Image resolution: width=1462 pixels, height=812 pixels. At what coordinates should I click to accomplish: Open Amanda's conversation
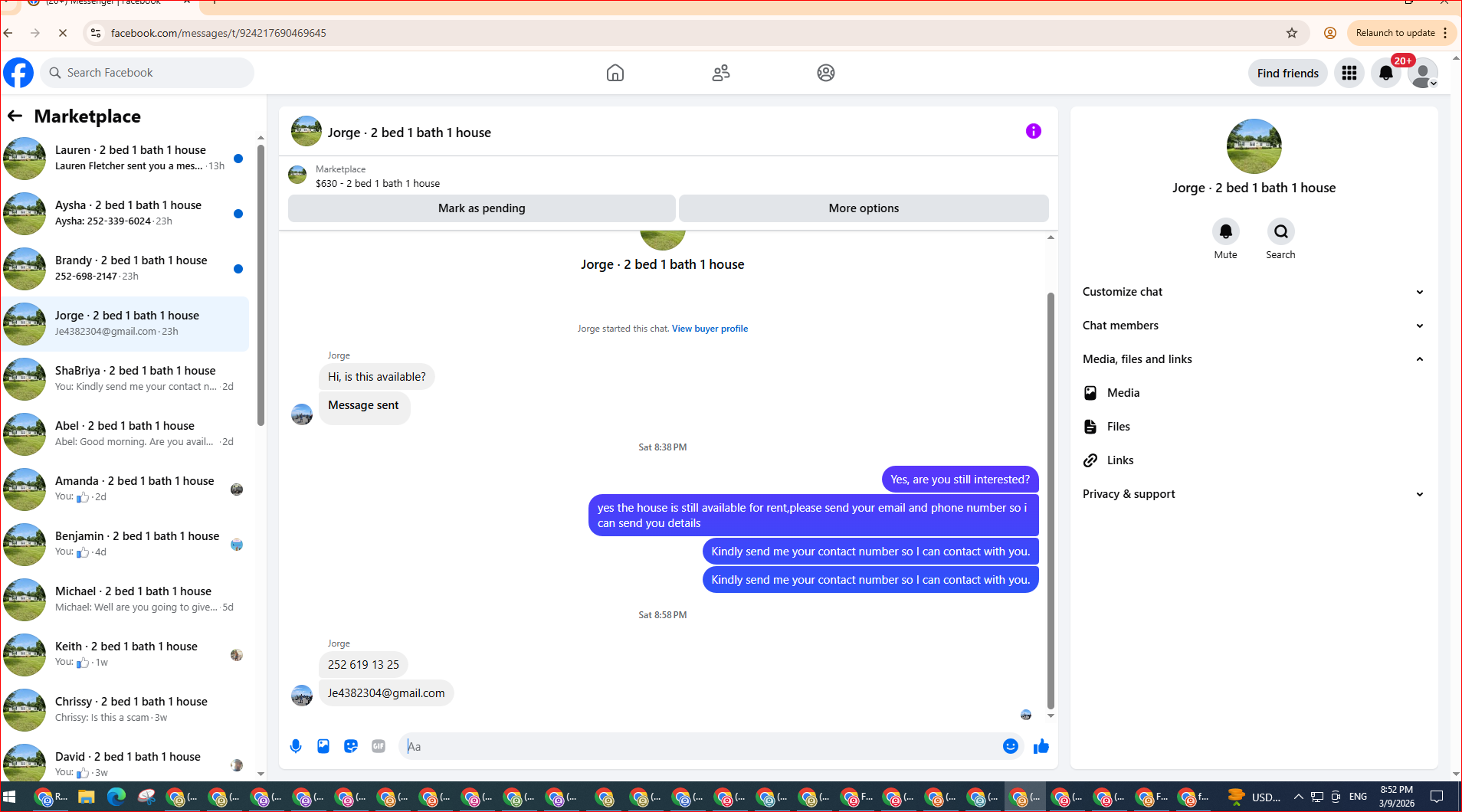coord(126,489)
